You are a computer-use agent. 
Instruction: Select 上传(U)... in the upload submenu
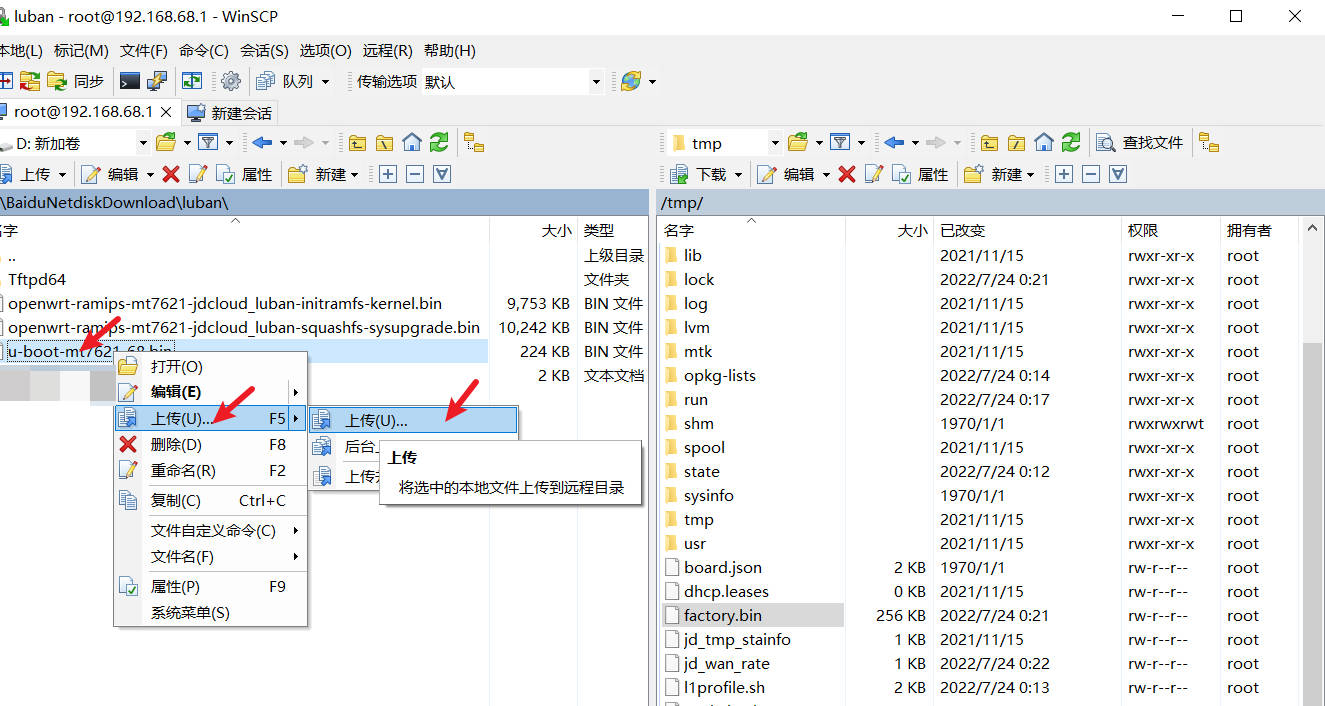pos(376,421)
